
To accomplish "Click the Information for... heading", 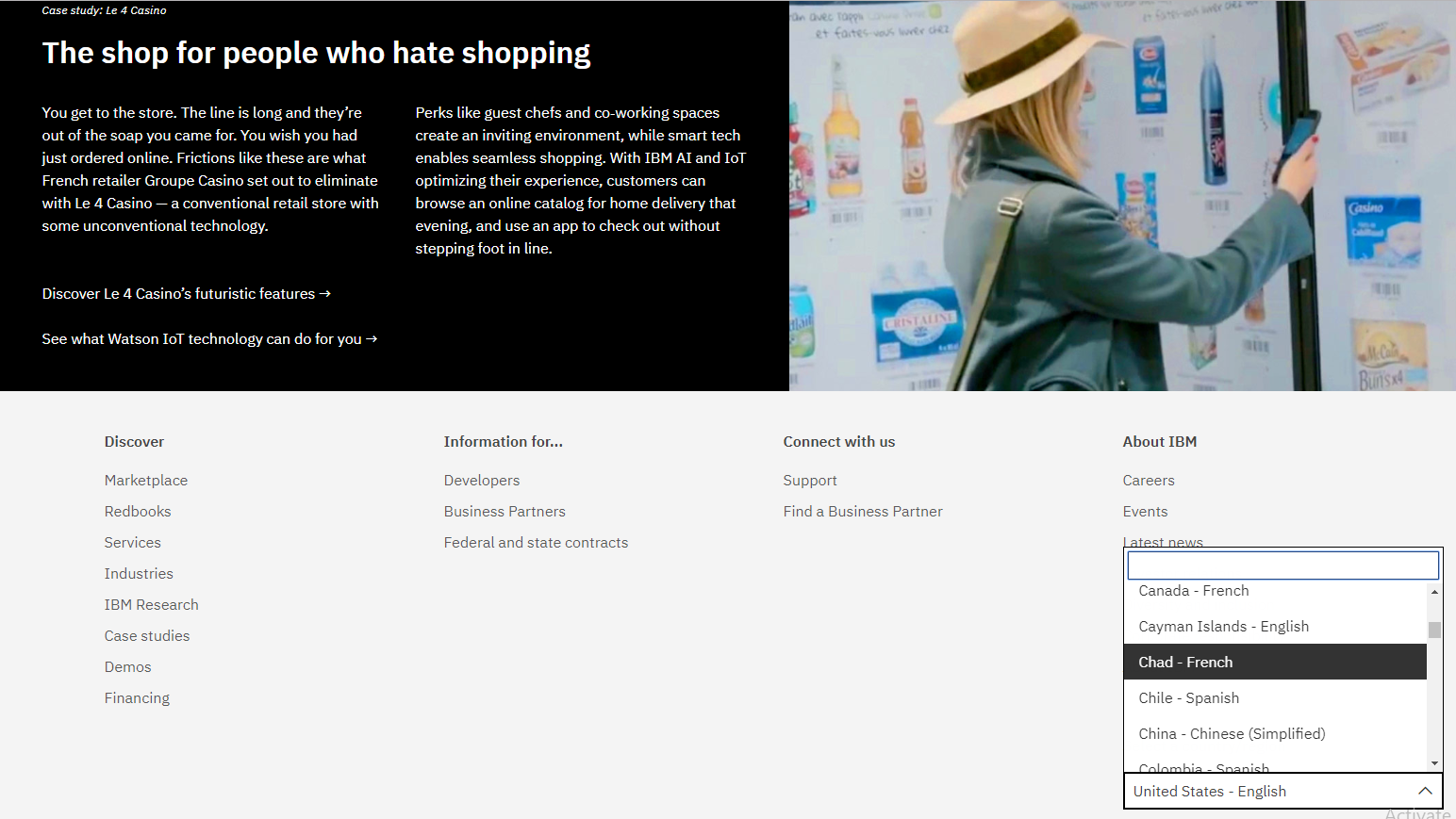I will click(504, 442).
